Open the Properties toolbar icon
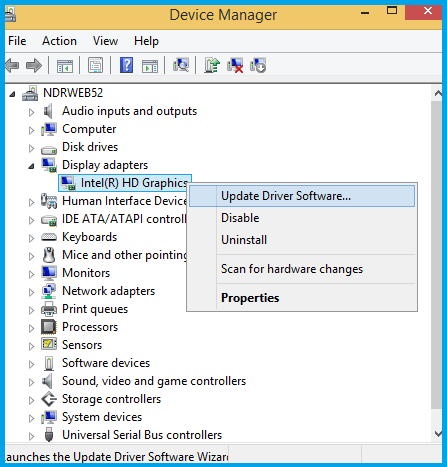Screen dimensions: 447x467 coord(95,65)
